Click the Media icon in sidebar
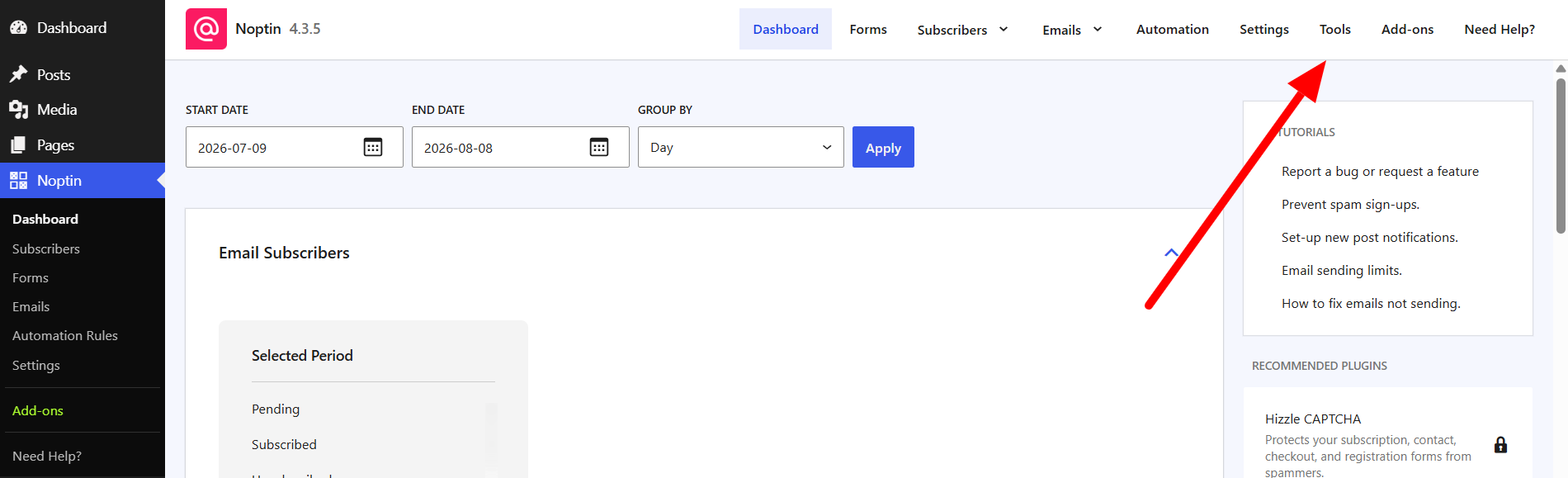 coord(18,109)
